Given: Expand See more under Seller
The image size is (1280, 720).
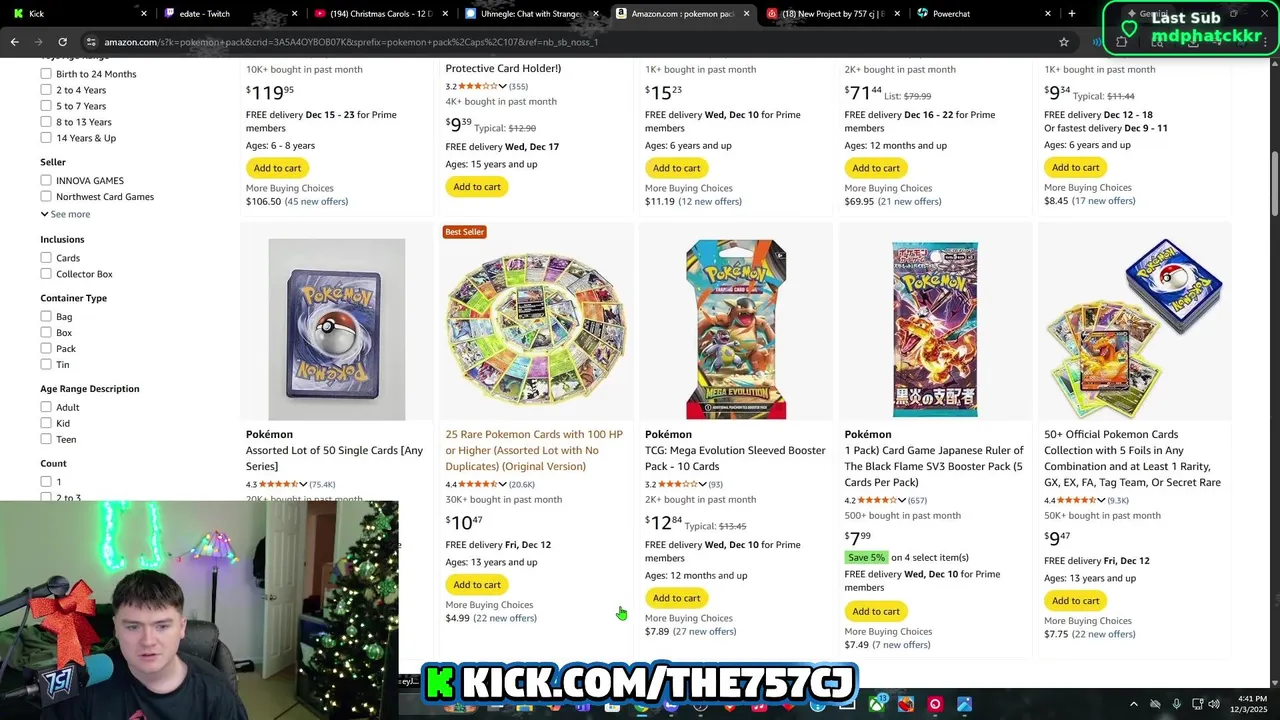Looking at the screenshot, I should [66, 214].
